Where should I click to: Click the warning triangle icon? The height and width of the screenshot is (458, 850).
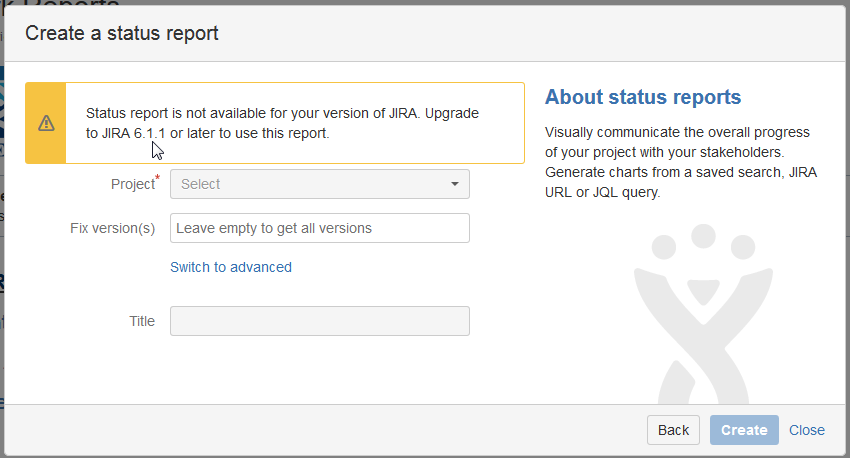(x=46, y=123)
